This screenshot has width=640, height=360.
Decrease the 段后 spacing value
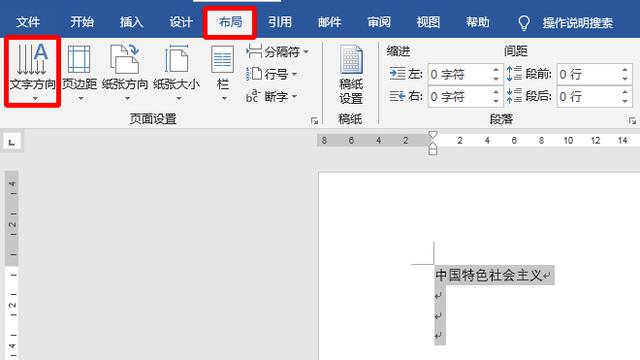tap(625, 101)
